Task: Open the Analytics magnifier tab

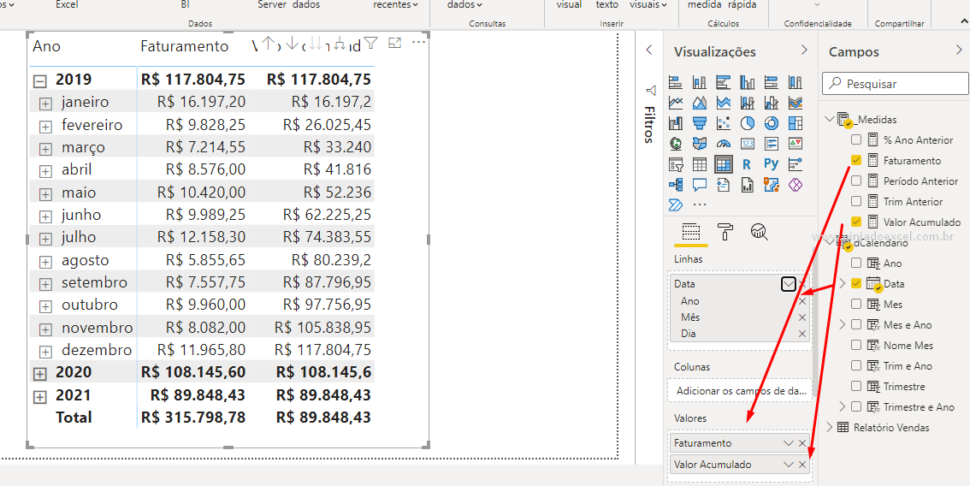Action: [759, 232]
